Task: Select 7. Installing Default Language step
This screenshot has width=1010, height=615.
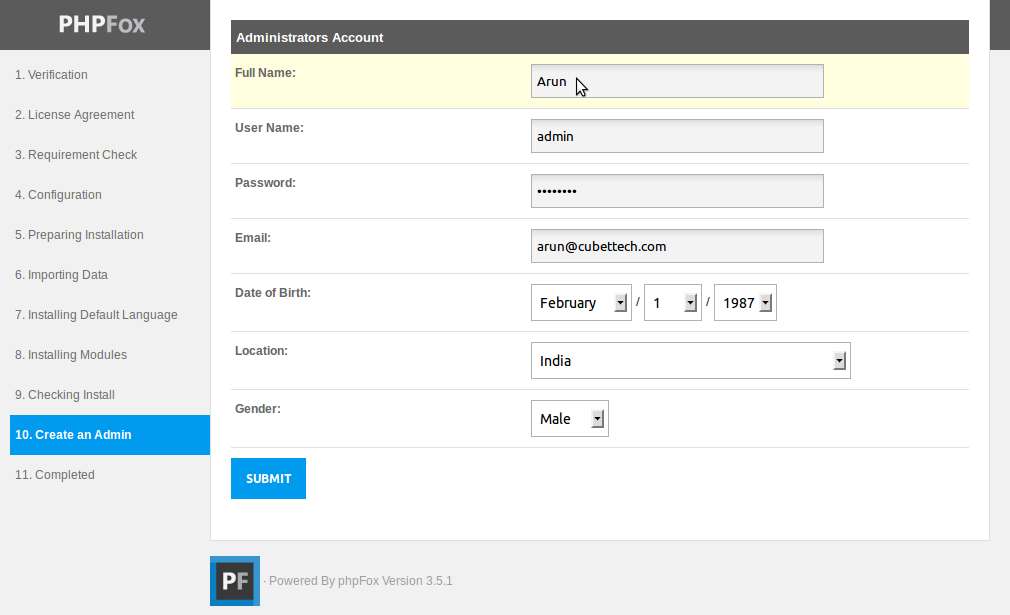Action: 96,314
